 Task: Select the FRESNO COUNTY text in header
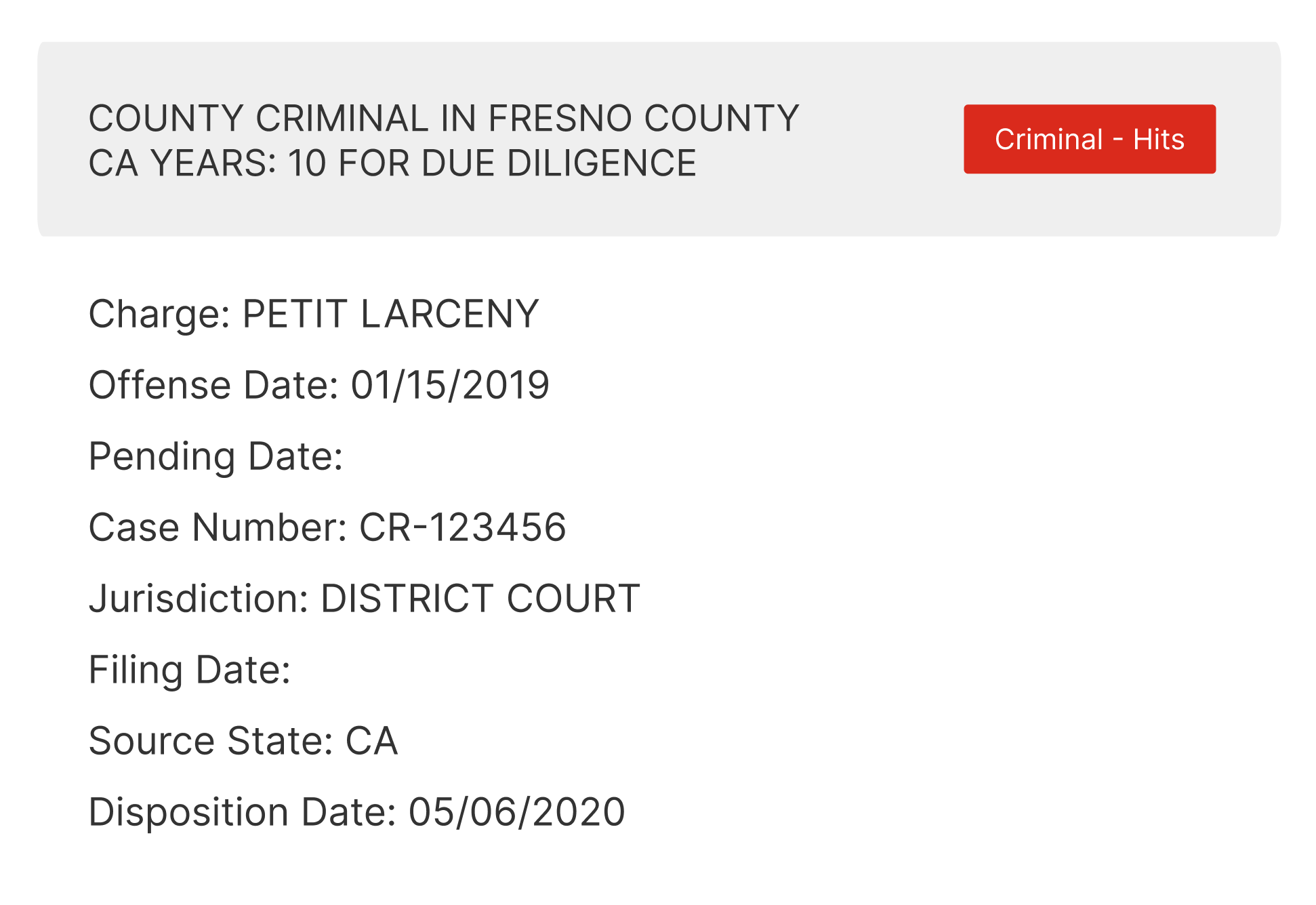643,119
